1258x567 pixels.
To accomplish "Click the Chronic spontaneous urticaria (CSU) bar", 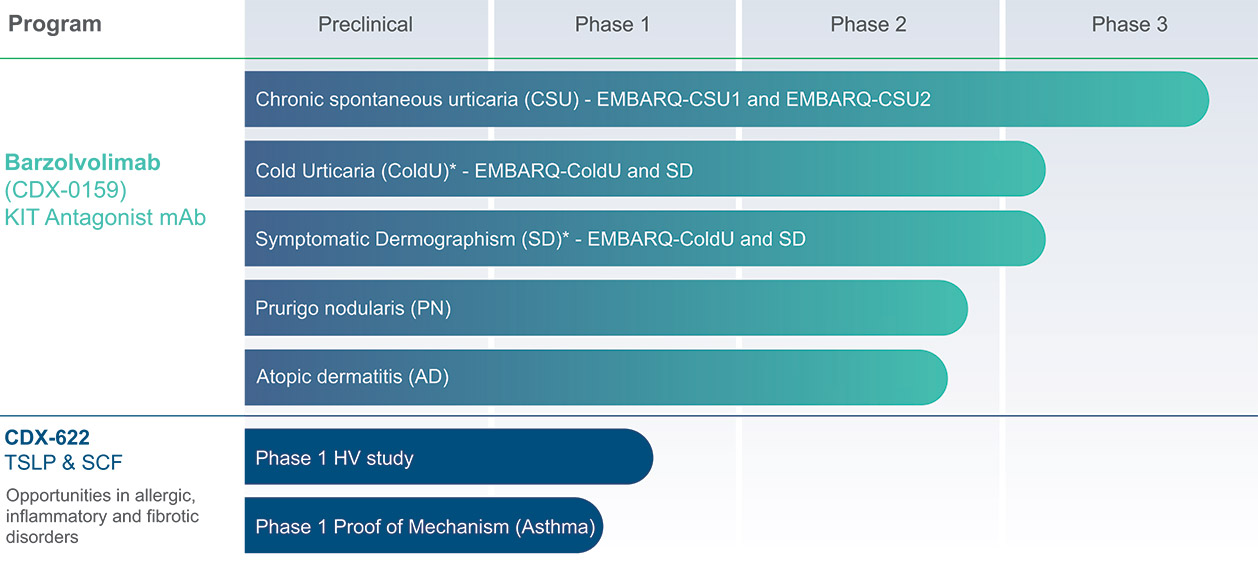I will pyautogui.click(x=727, y=99).
